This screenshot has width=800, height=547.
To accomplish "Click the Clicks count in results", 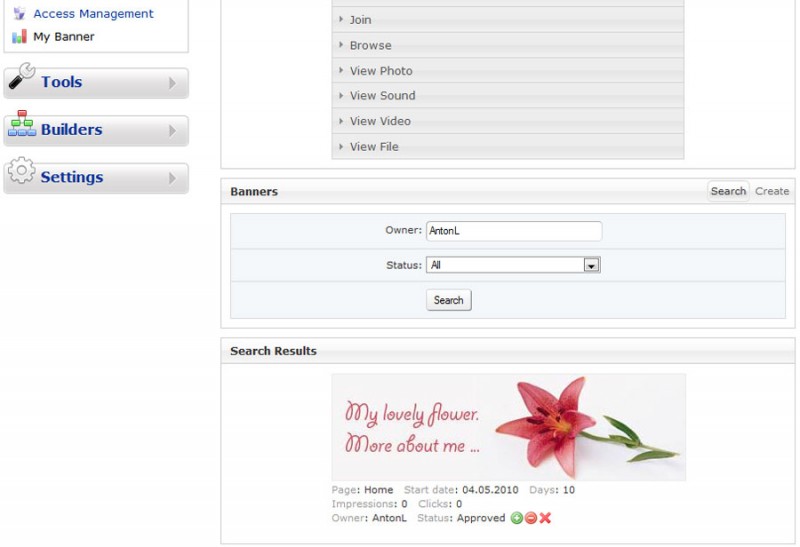I will coord(459,504).
